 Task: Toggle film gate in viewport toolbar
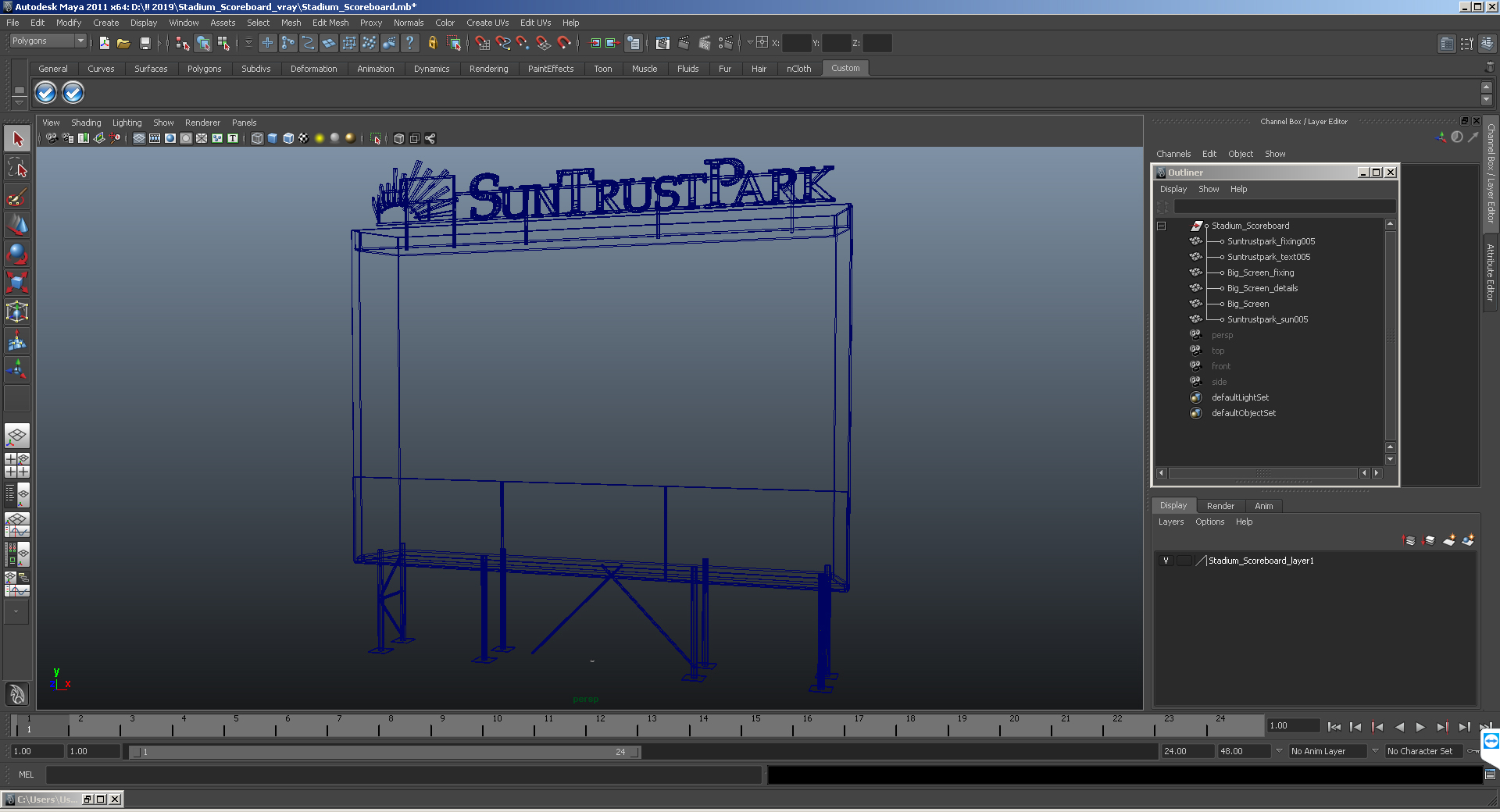(x=155, y=138)
